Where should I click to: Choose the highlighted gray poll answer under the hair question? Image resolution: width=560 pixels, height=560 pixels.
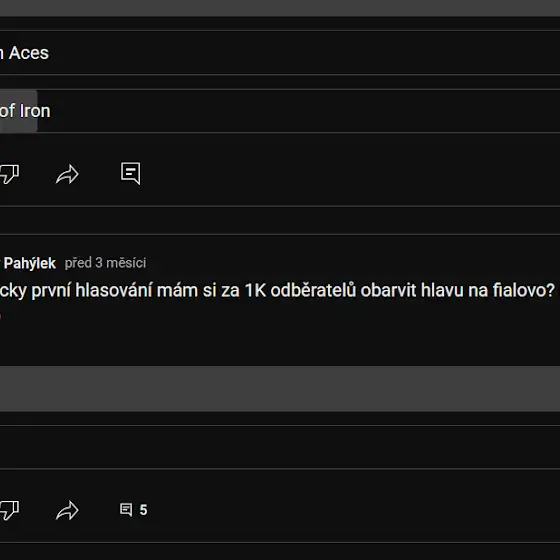click(280, 389)
